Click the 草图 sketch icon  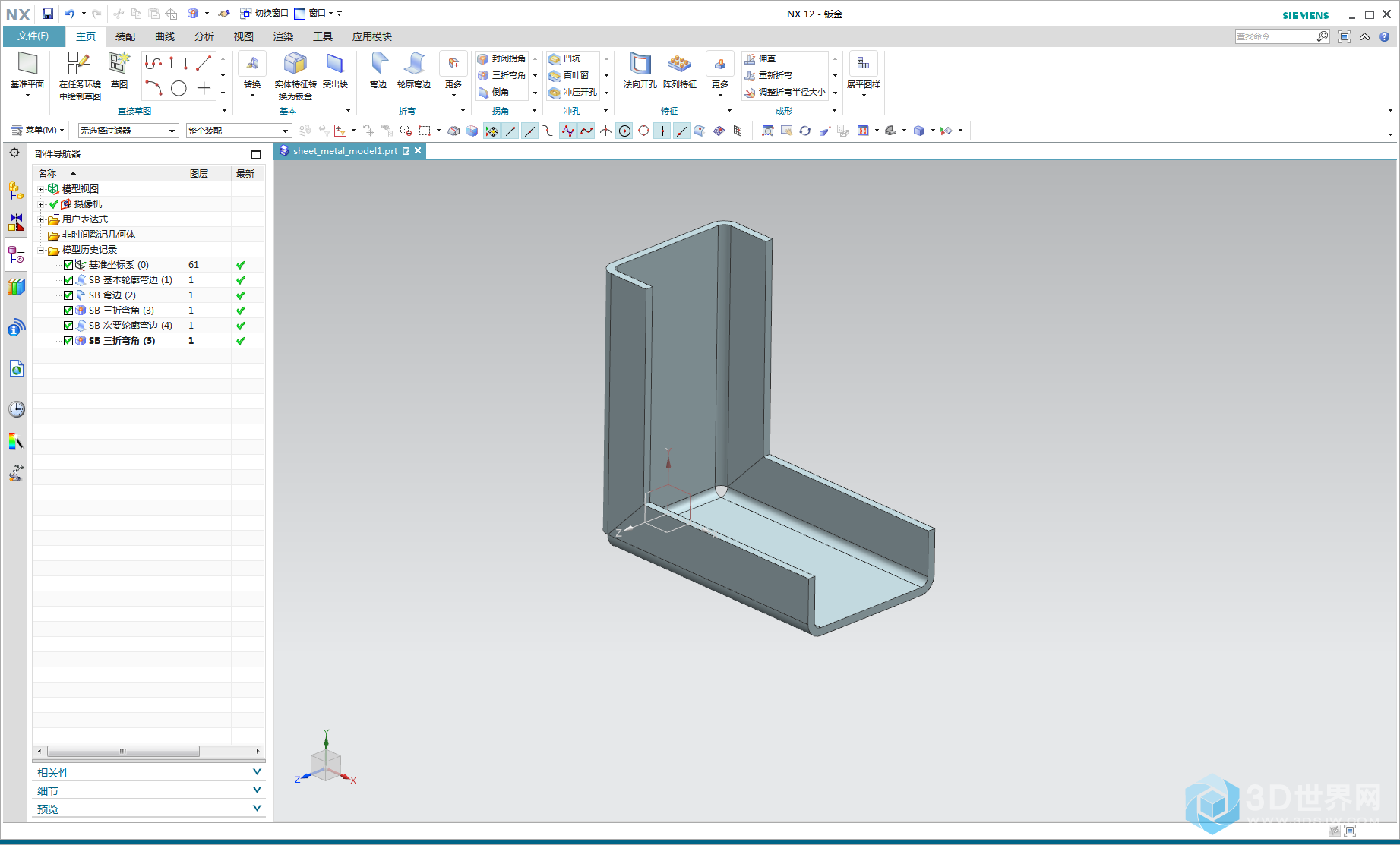[x=119, y=71]
